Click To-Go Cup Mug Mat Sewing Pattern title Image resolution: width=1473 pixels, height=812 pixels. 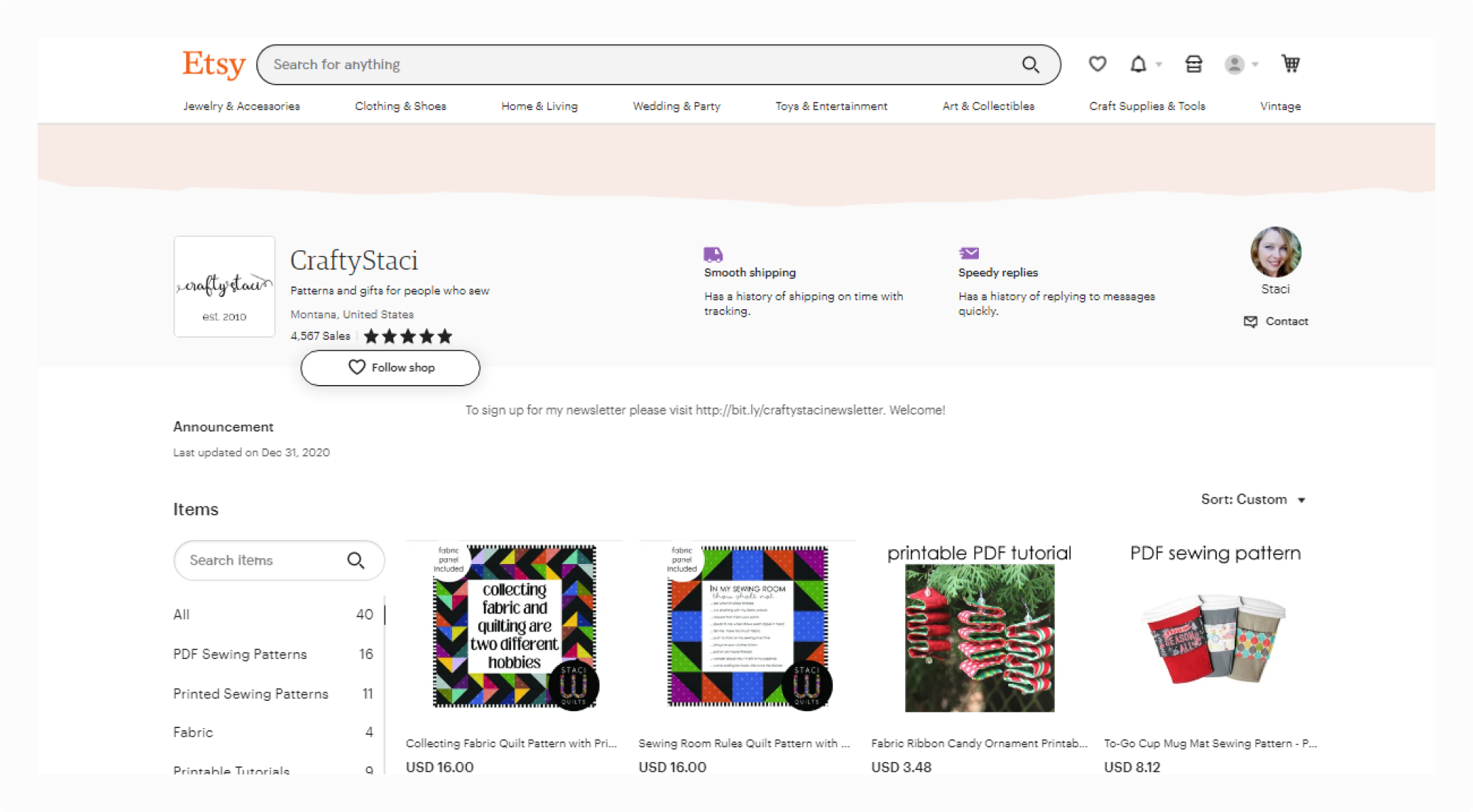click(1211, 744)
